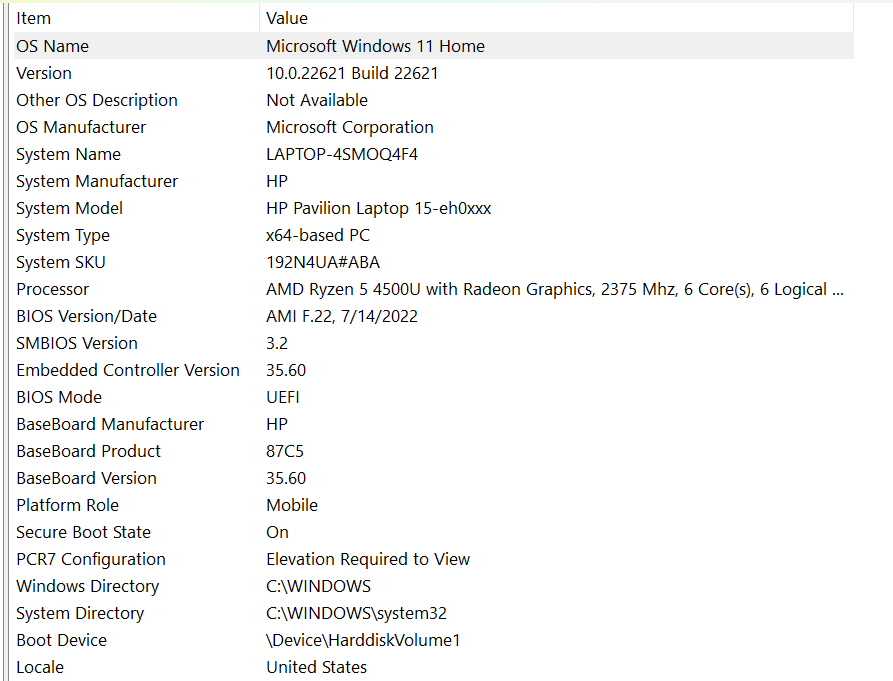Viewport: 893px width, 681px height.
Task: Click the On value for Secure Boot
Action: 277,532
